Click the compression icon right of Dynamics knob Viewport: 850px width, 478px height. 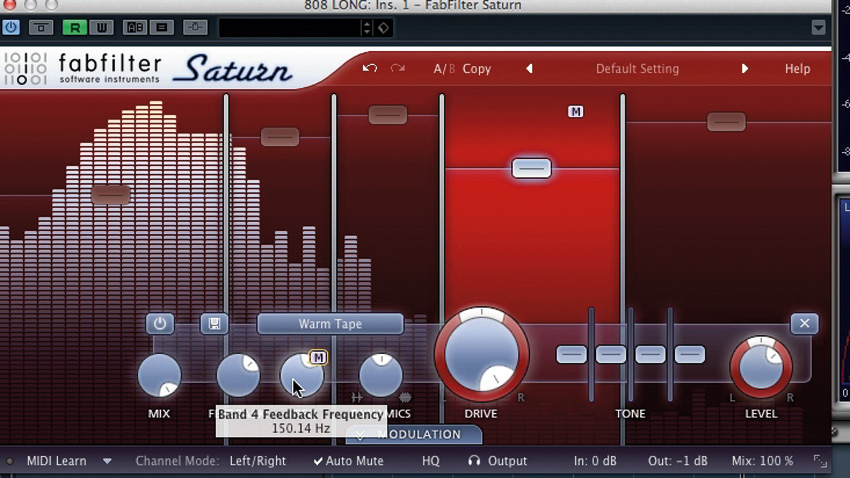coord(405,398)
